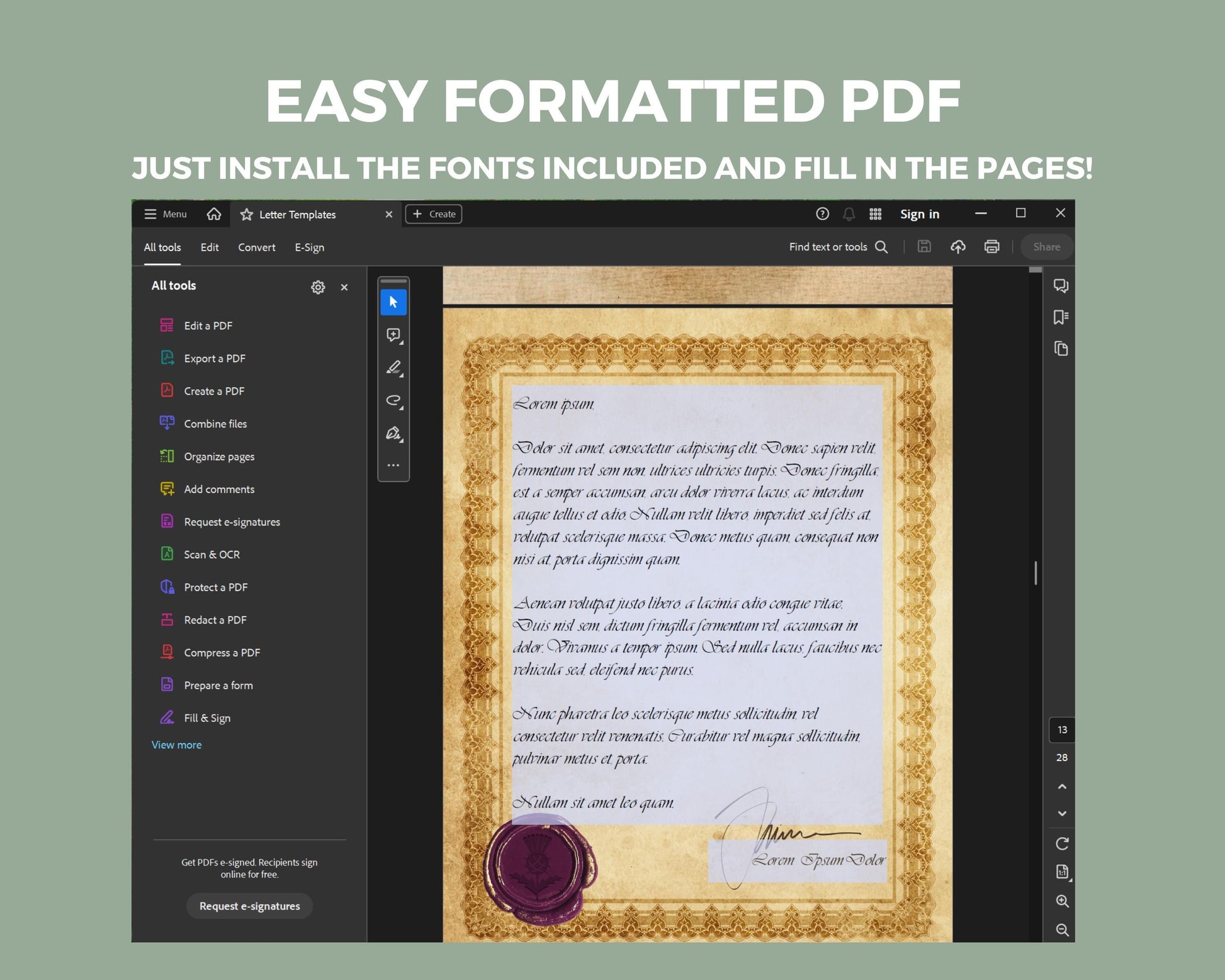Screen dimensions: 1225x980
Task: Switch to the E-Sign tab
Action: (309, 247)
